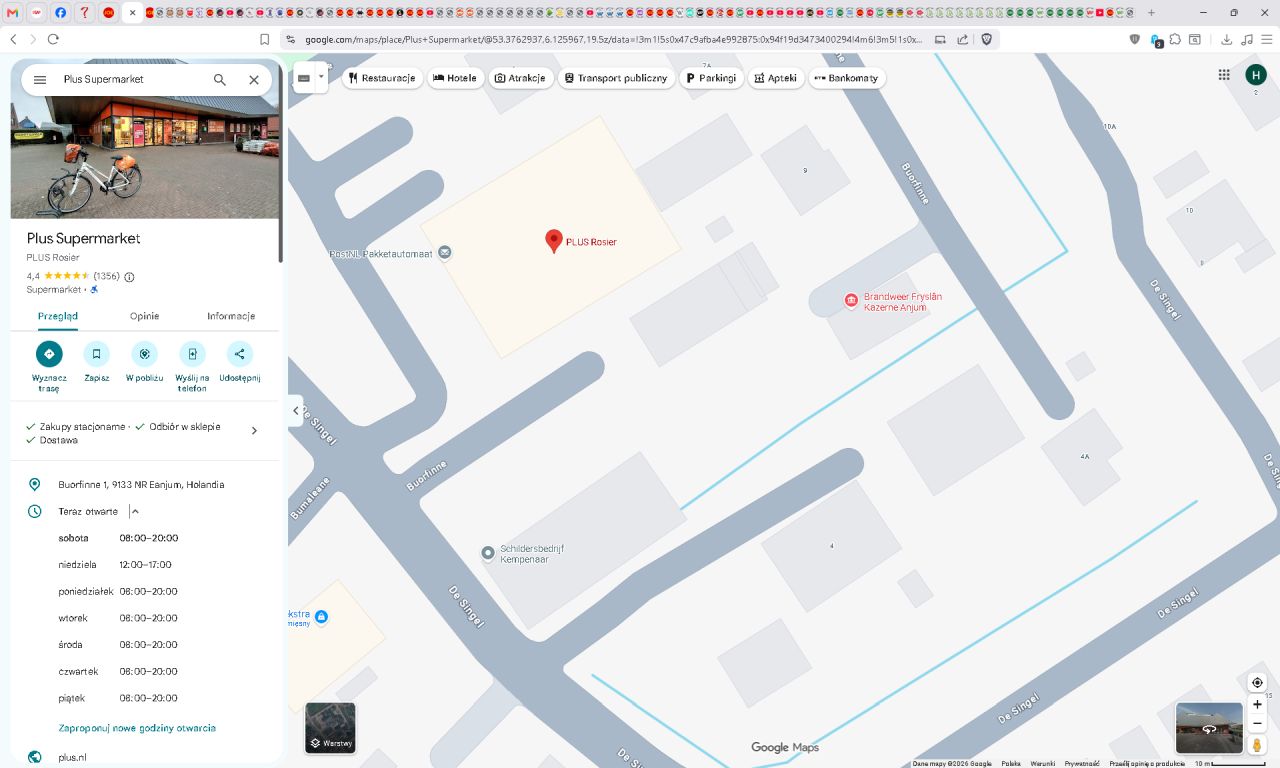Image resolution: width=1280 pixels, height=768 pixels.
Task: Expand the service options chevron
Action: point(254,431)
